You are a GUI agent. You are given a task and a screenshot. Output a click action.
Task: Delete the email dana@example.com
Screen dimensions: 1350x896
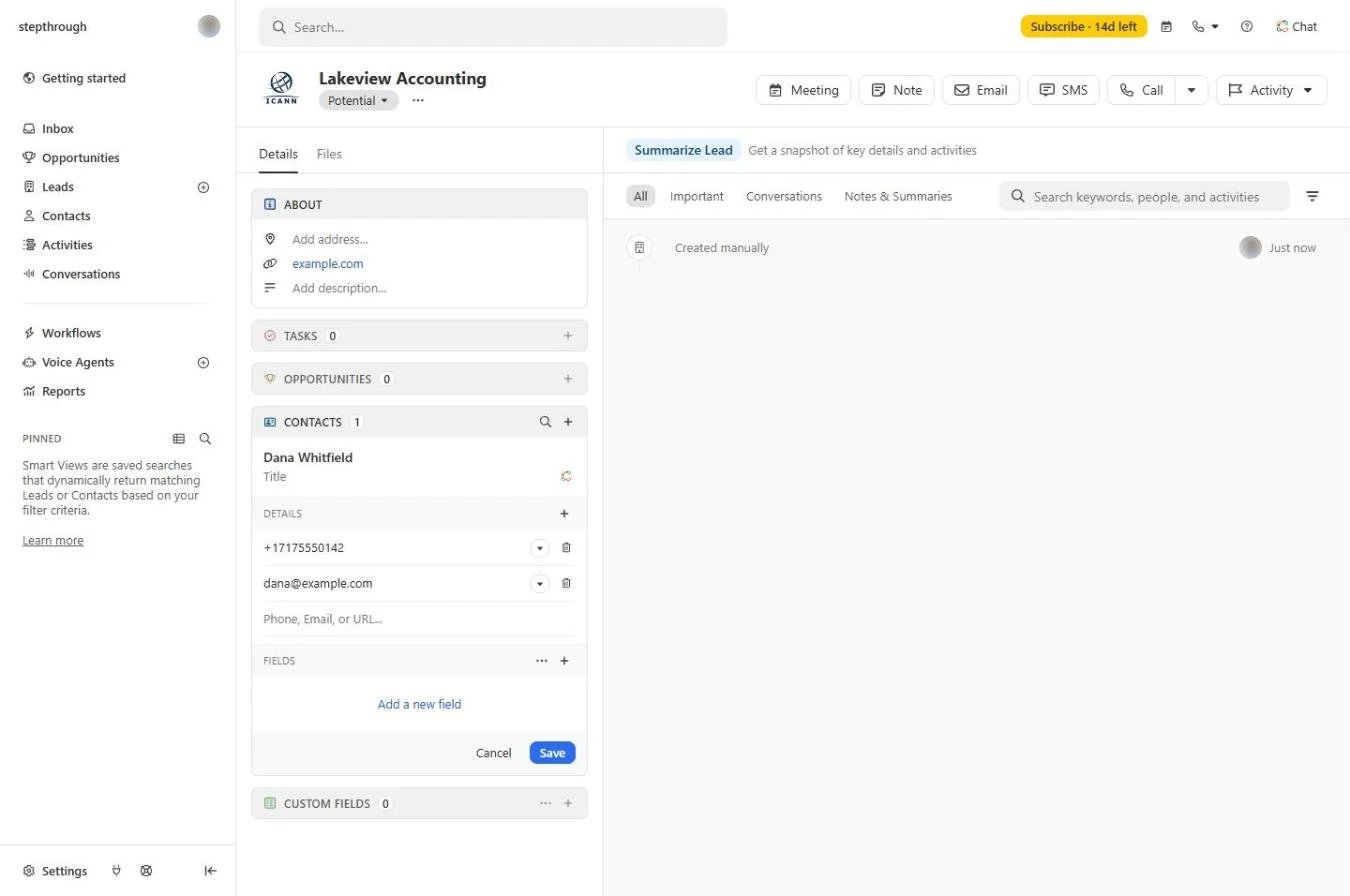[566, 584]
